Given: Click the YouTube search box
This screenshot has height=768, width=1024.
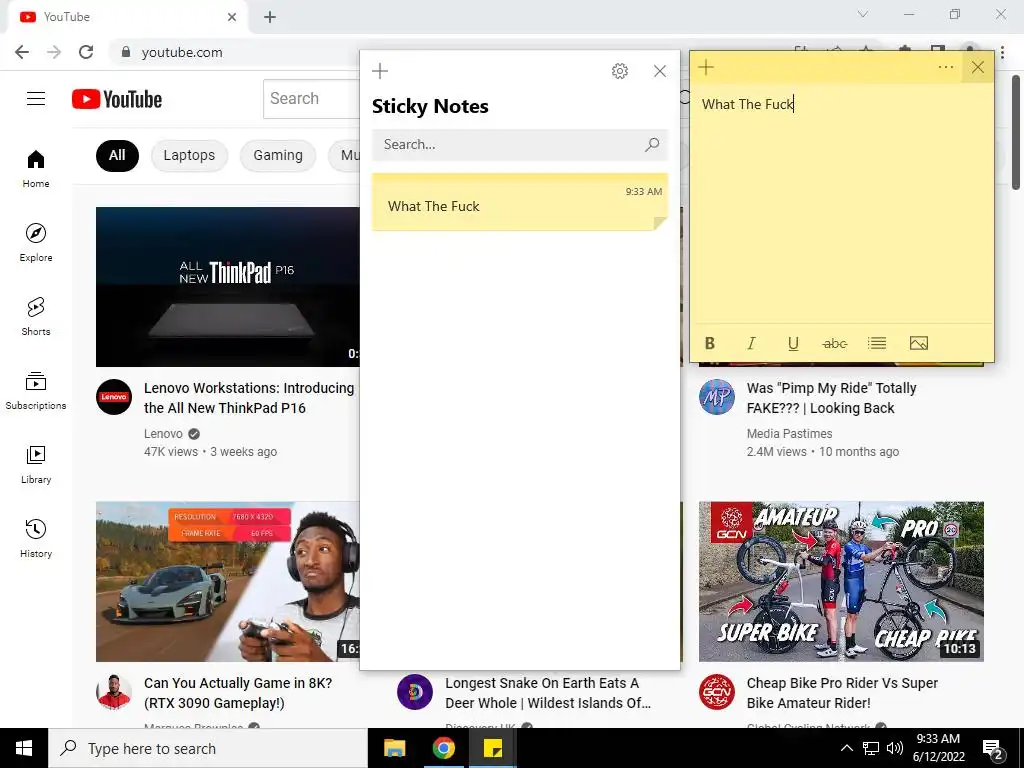Looking at the screenshot, I should 311,99.
